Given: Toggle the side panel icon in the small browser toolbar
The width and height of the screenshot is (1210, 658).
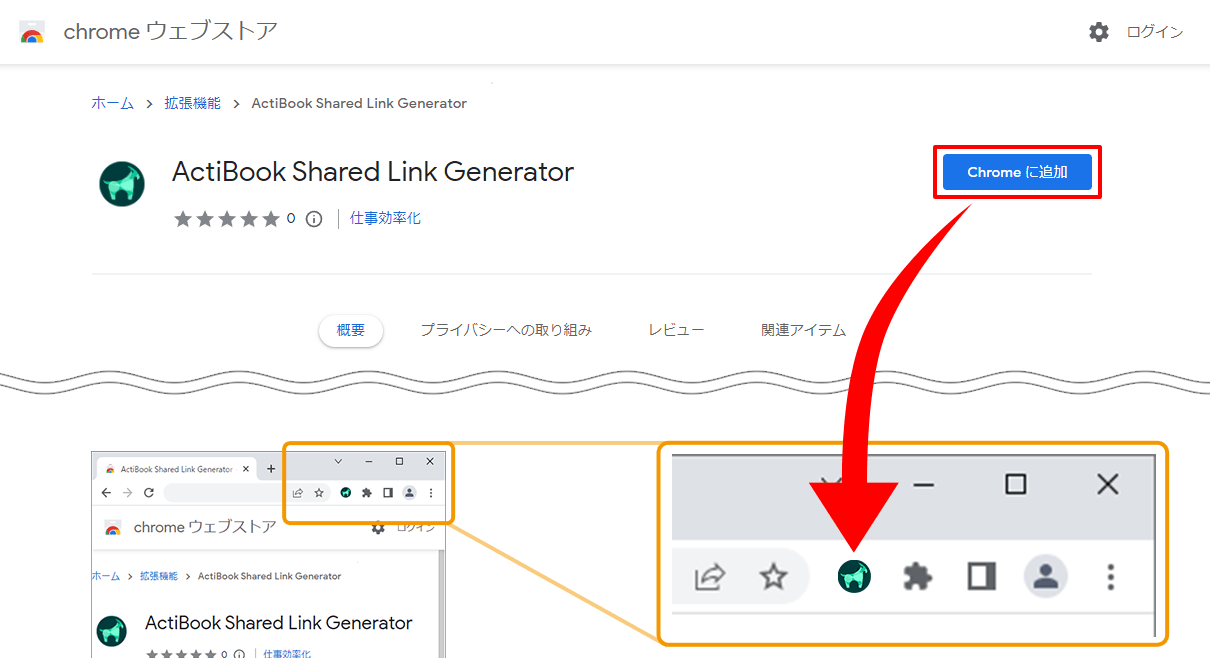Looking at the screenshot, I should 388,493.
